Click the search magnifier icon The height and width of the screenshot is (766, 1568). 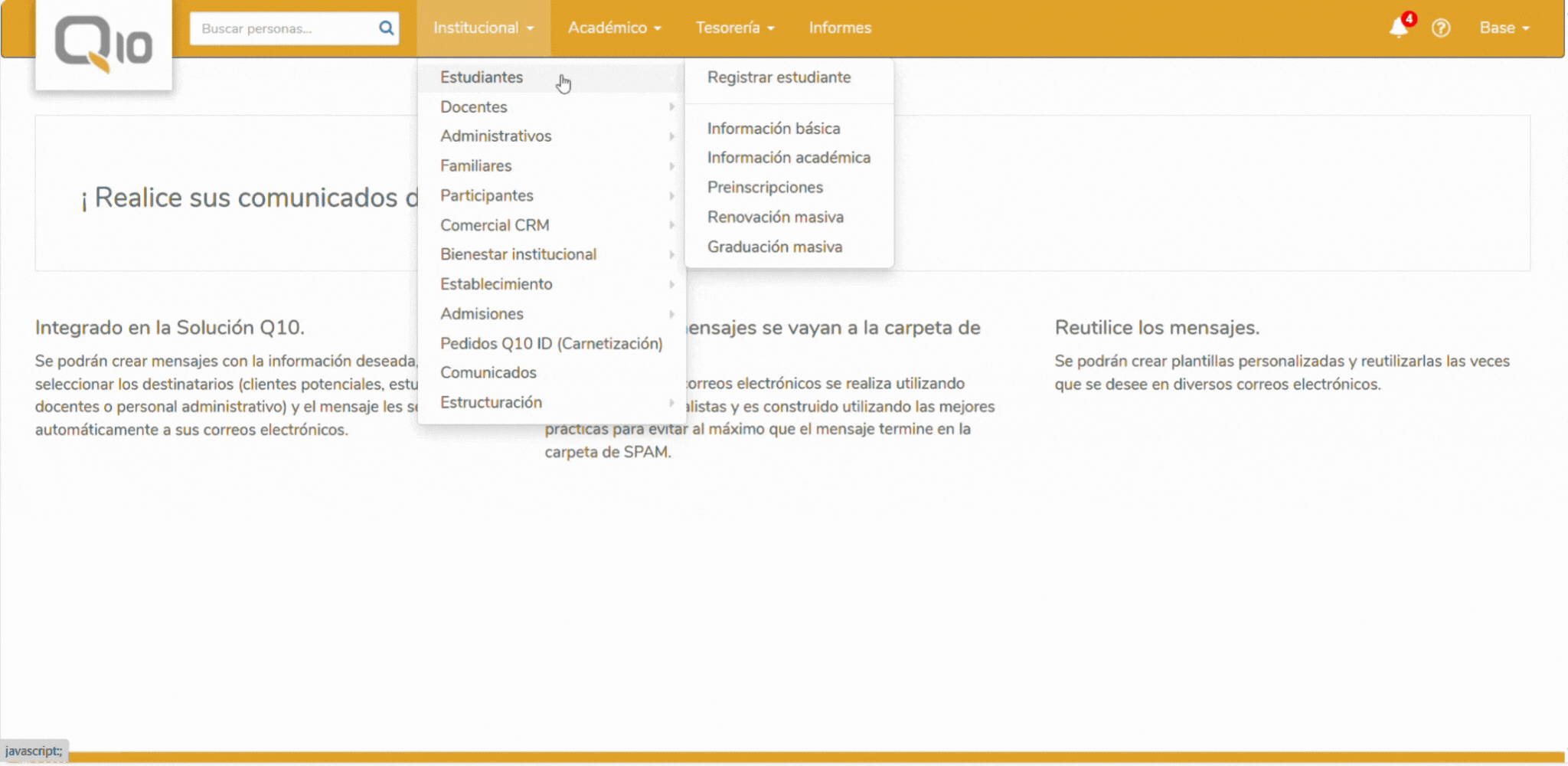[x=386, y=28]
